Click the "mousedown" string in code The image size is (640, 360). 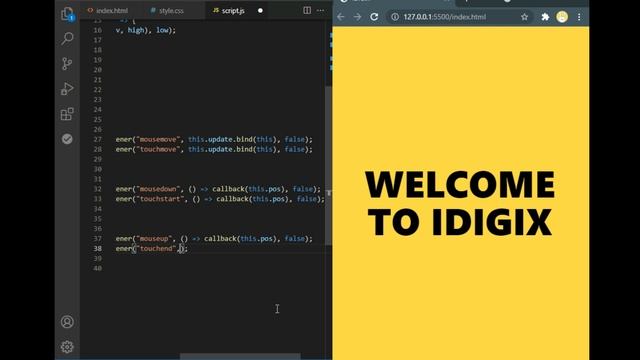pos(158,189)
